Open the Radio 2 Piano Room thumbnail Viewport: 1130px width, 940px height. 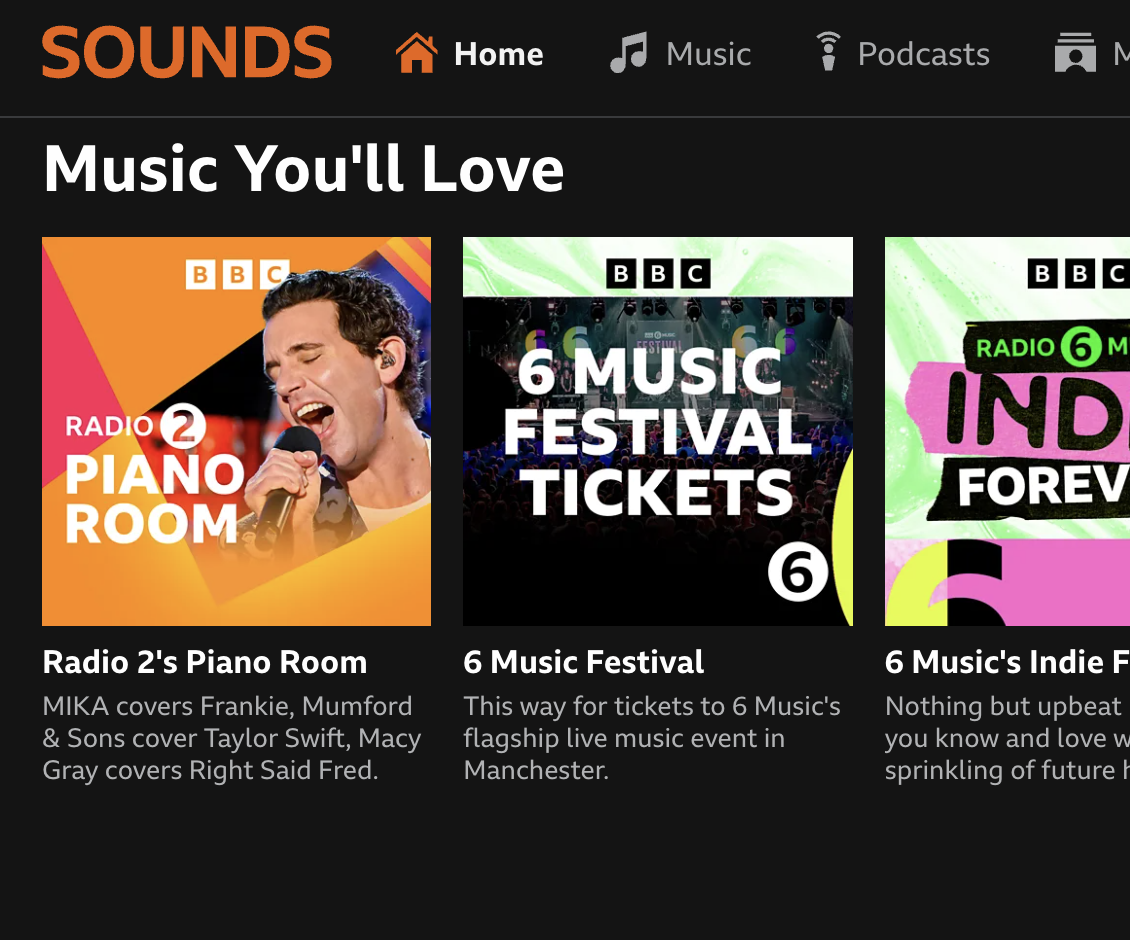(x=236, y=431)
